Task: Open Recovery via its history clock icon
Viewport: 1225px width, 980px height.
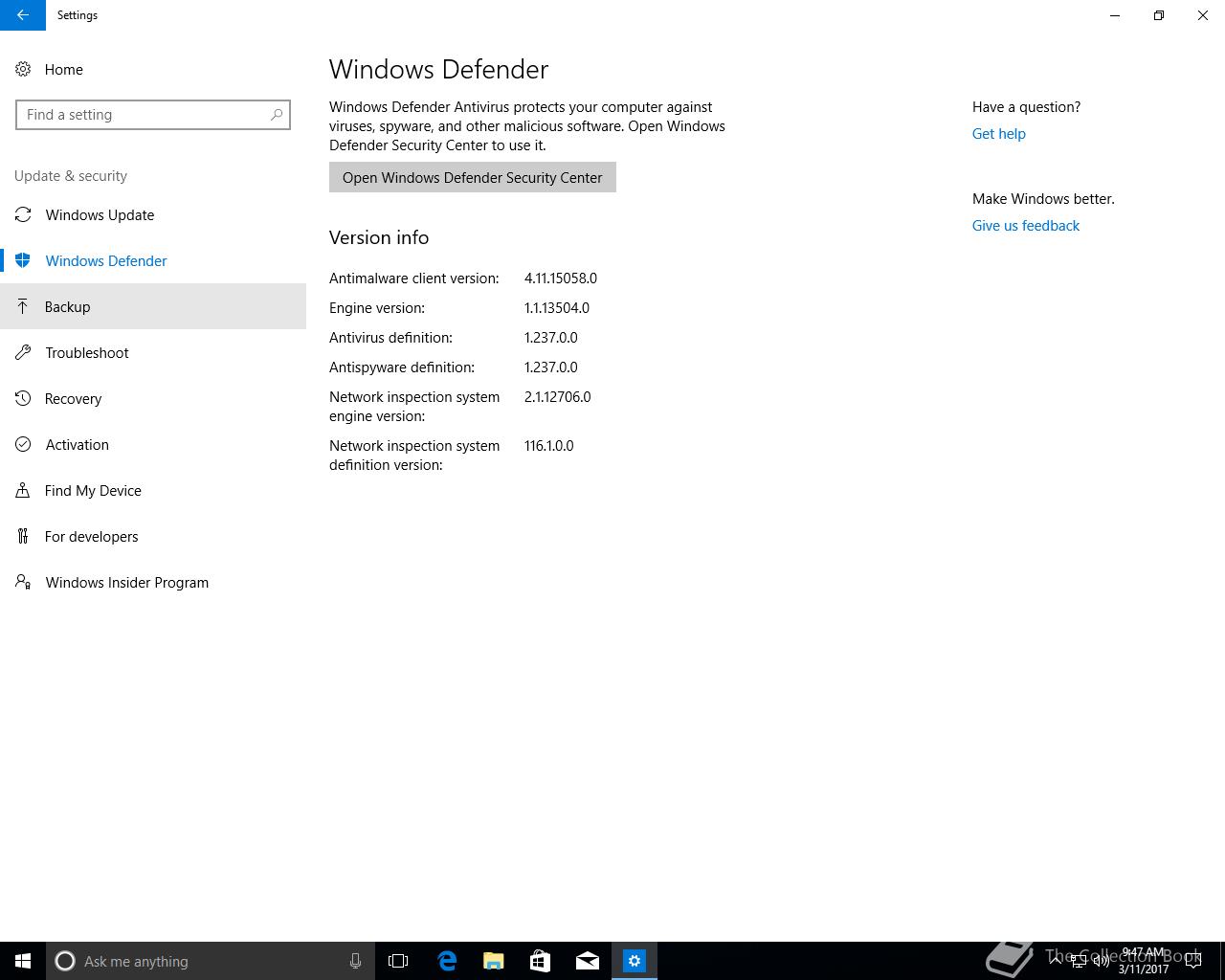Action: point(23,399)
